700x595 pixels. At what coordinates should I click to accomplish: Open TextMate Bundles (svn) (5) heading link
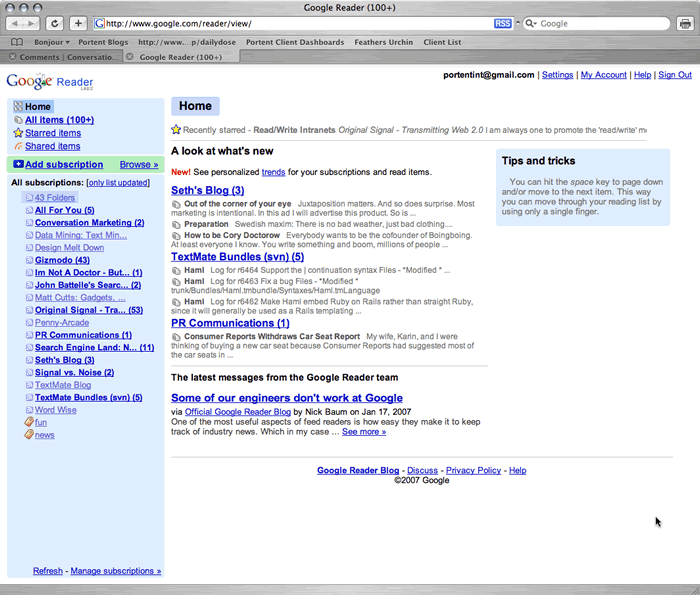[x=238, y=257]
